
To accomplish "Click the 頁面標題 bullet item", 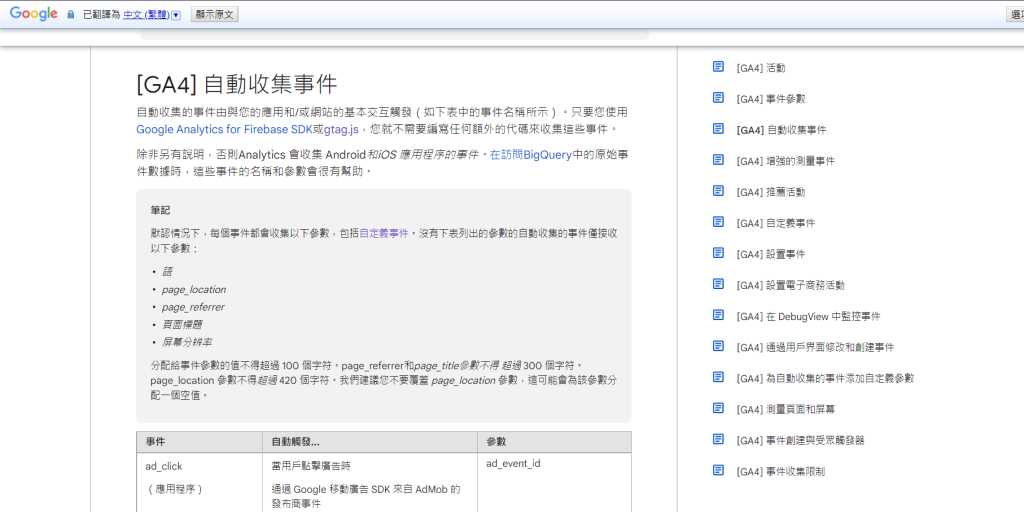I will (x=182, y=325).
